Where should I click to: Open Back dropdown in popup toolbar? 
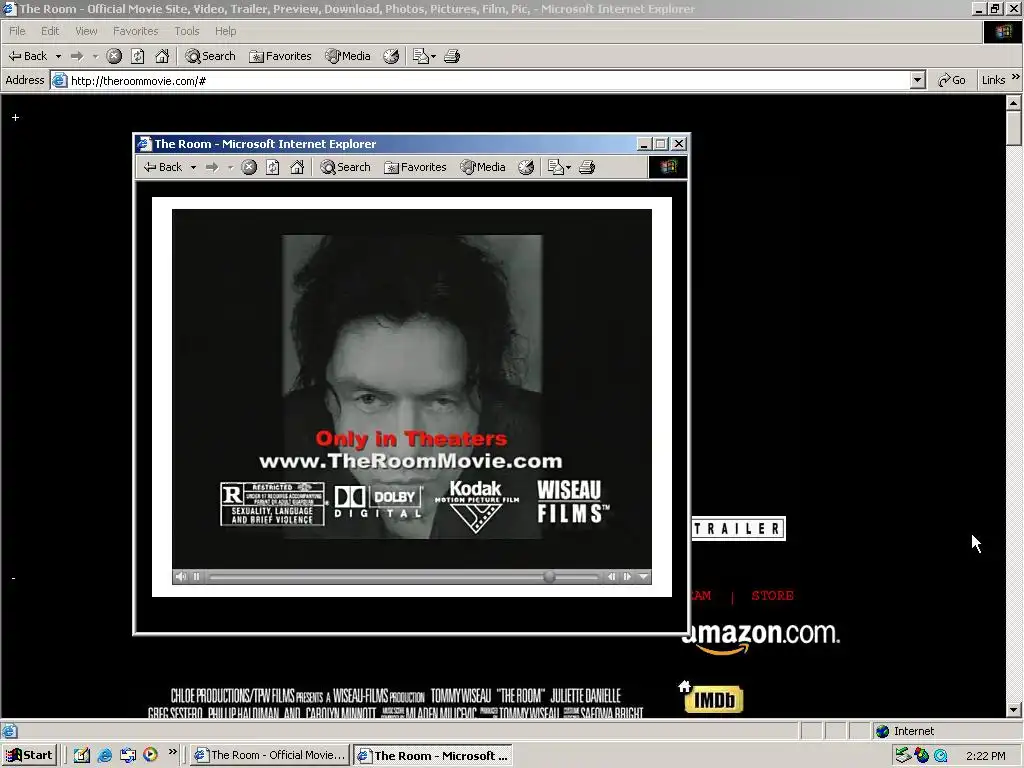[193, 168]
